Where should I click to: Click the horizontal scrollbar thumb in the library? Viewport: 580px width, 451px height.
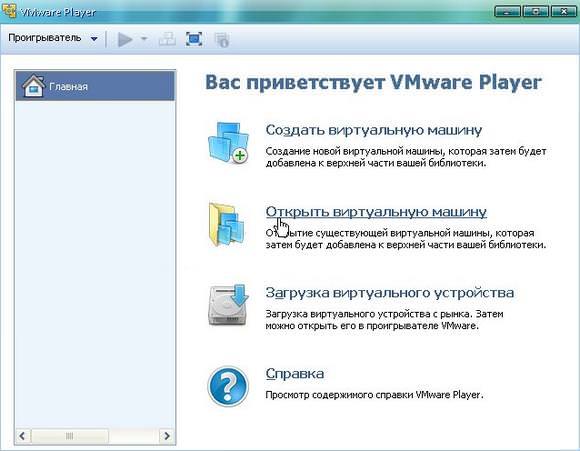[x=70, y=436]
